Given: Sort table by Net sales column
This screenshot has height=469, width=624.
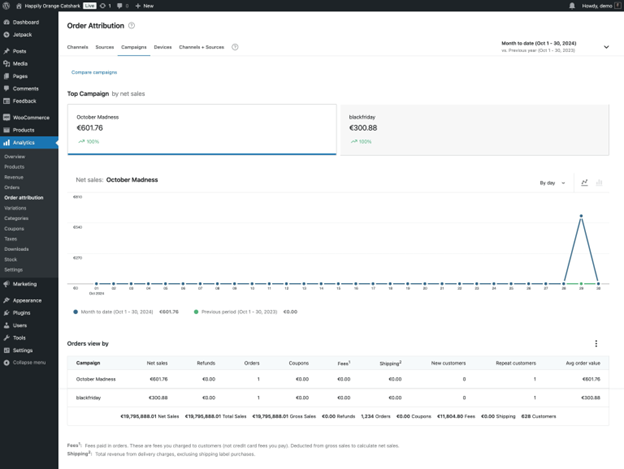Looking at the screenshot, I should [157, 363].
